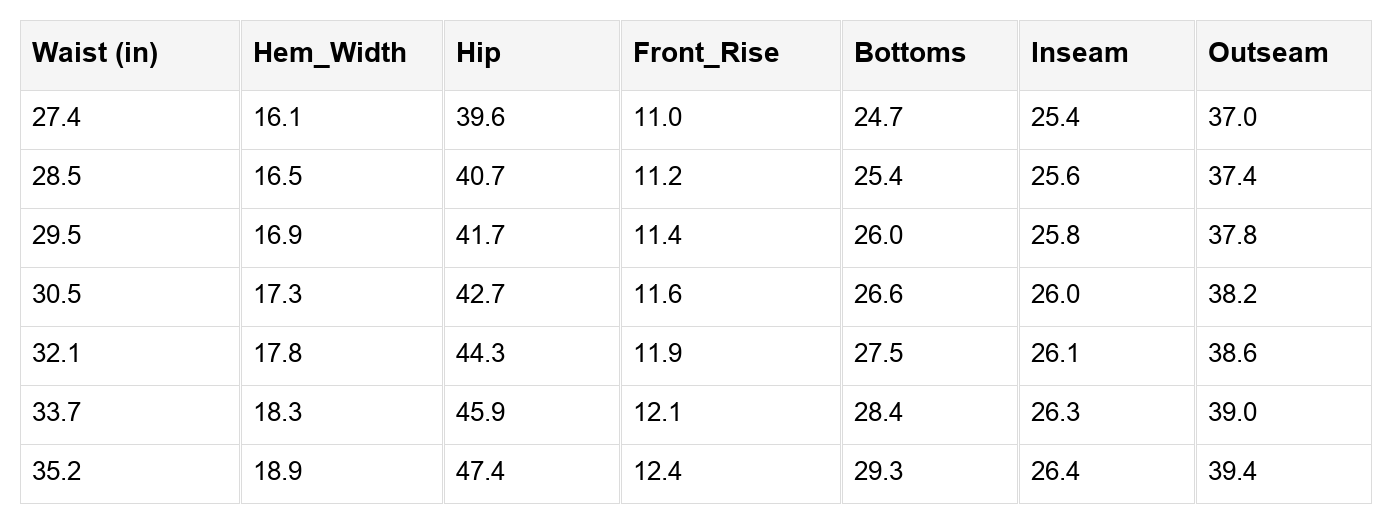Click the Waist (in) column header
Image resolution: width=1391 pixels, height=523 pixels.
[x=95, y=53]
